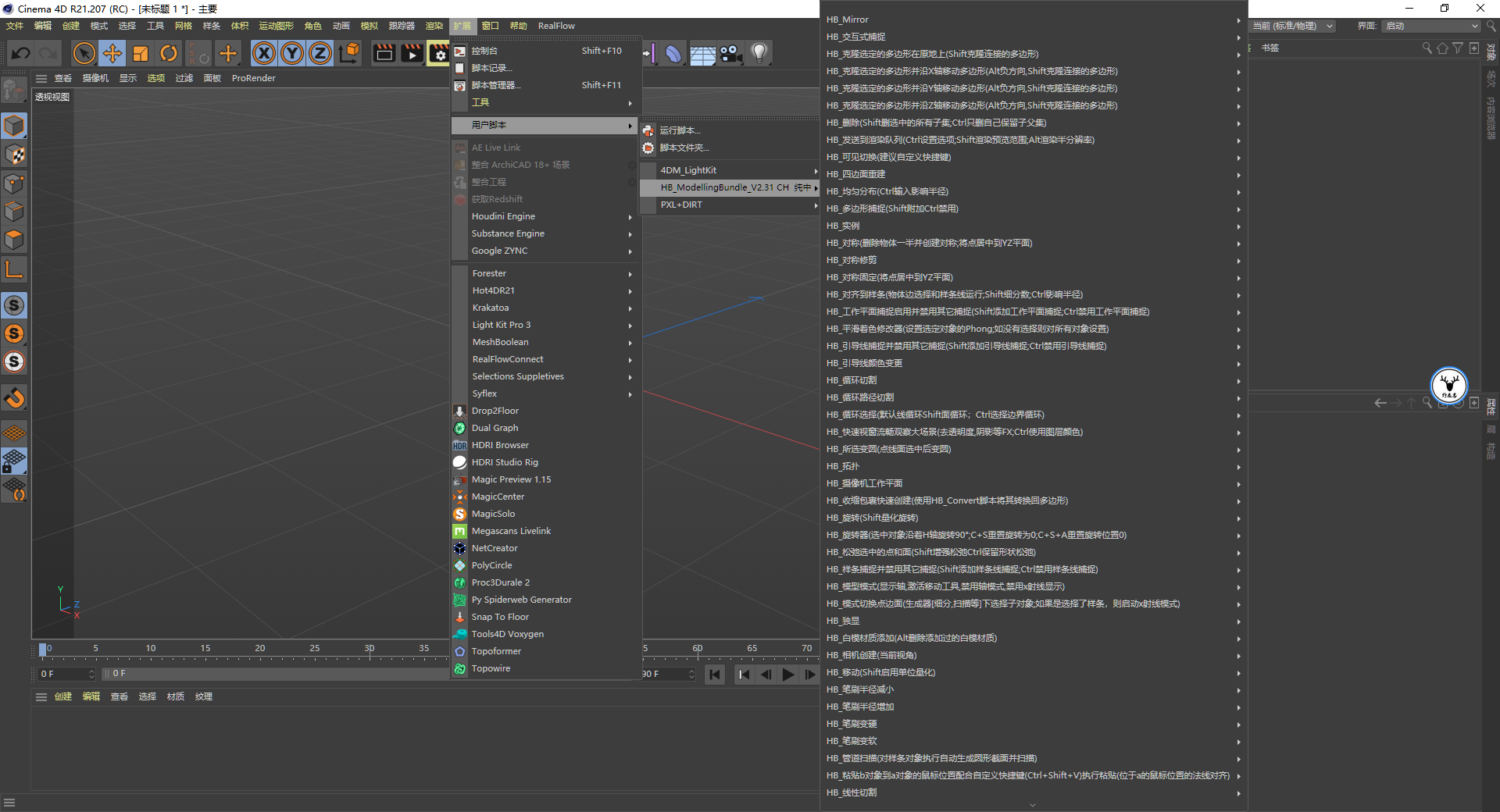Click Render to Picture Viewer icon
The image size is (1500, 812).
pos(412,53)
